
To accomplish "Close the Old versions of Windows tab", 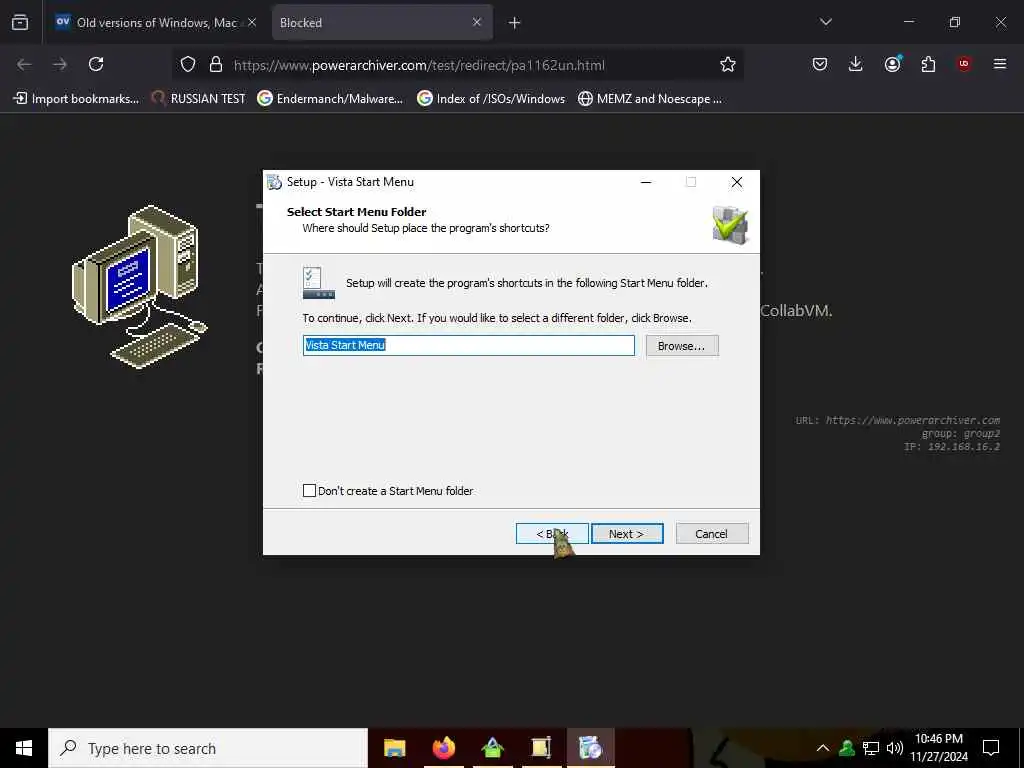I will (252, 22).
